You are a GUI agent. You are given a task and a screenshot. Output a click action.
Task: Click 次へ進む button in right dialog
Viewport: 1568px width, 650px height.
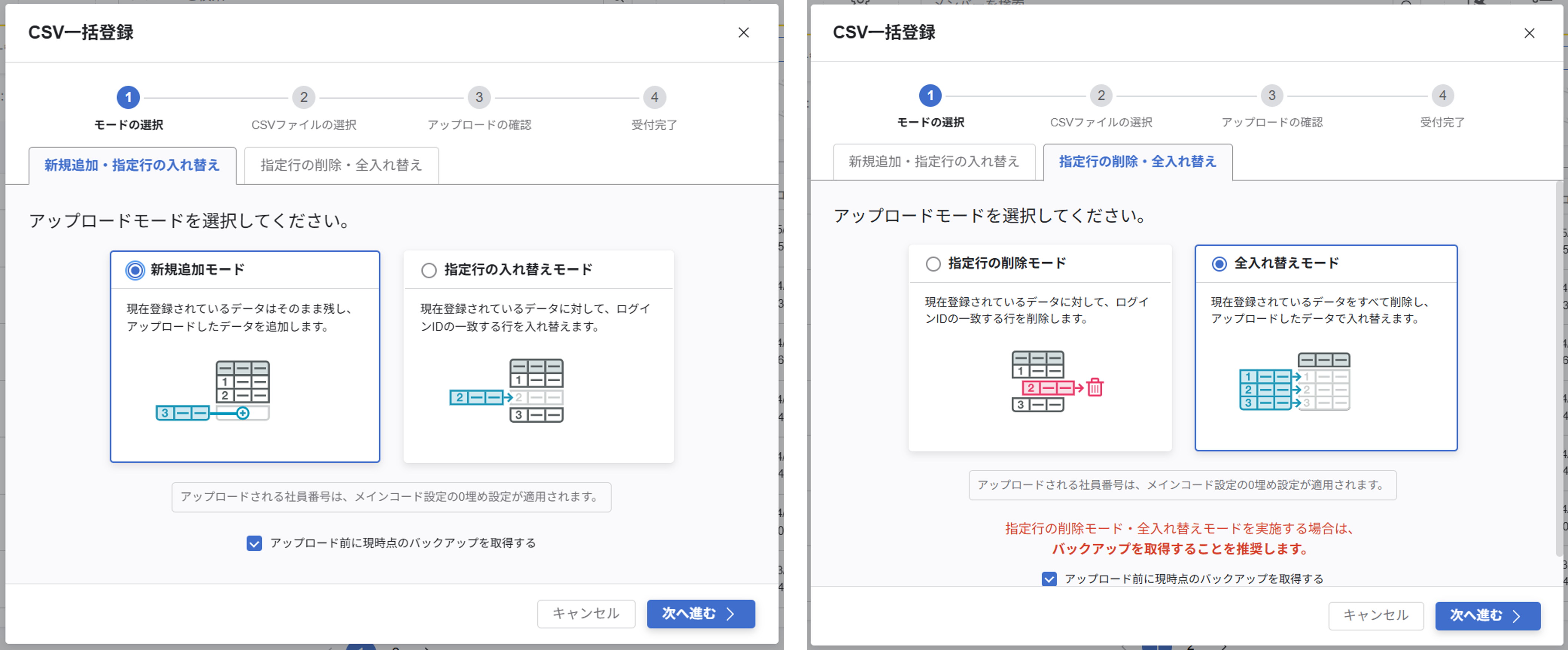(x=1488, y=616)
